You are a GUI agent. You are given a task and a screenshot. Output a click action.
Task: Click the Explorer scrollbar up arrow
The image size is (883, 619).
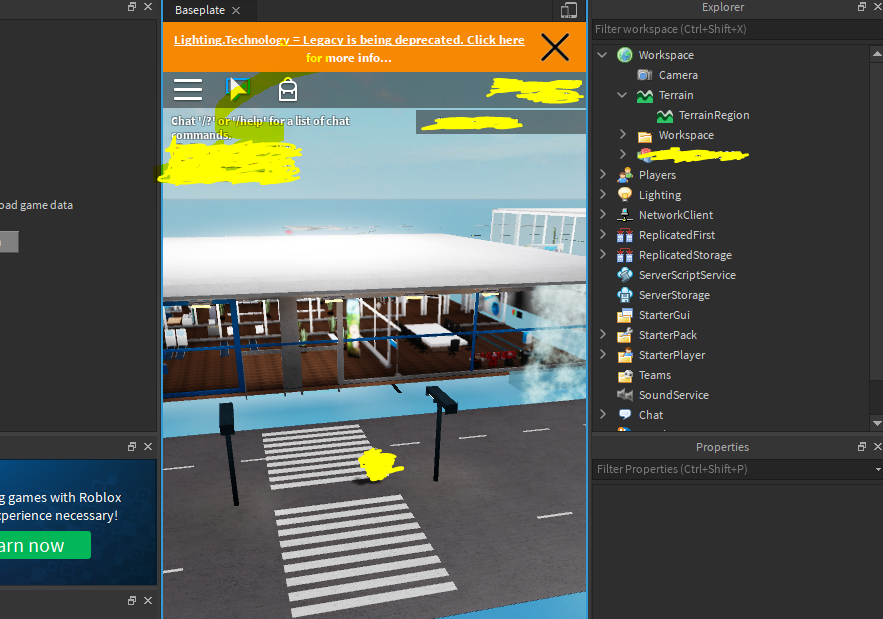(877, 54)
